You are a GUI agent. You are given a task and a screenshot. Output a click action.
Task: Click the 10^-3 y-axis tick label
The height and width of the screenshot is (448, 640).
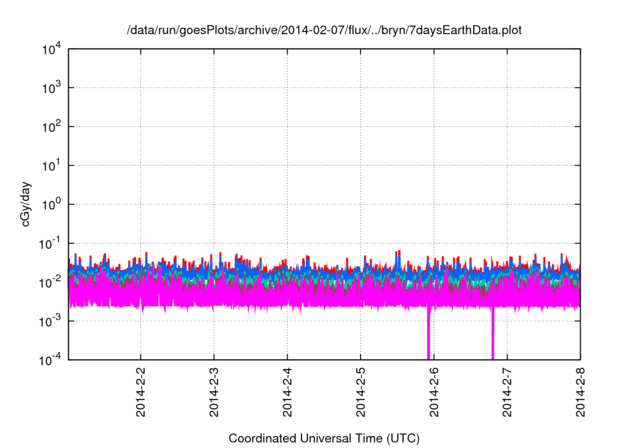point(50,321)
